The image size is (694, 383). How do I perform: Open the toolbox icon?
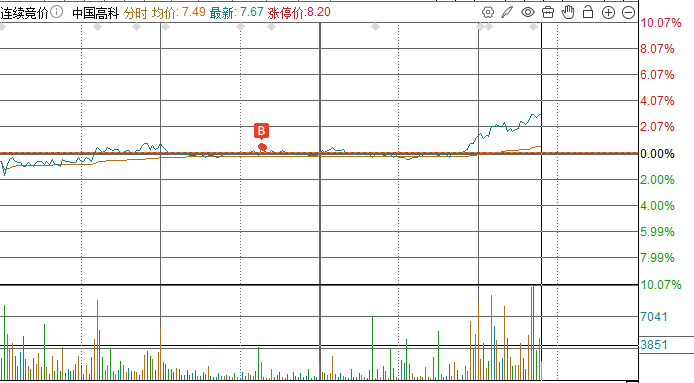click(548, 12)
